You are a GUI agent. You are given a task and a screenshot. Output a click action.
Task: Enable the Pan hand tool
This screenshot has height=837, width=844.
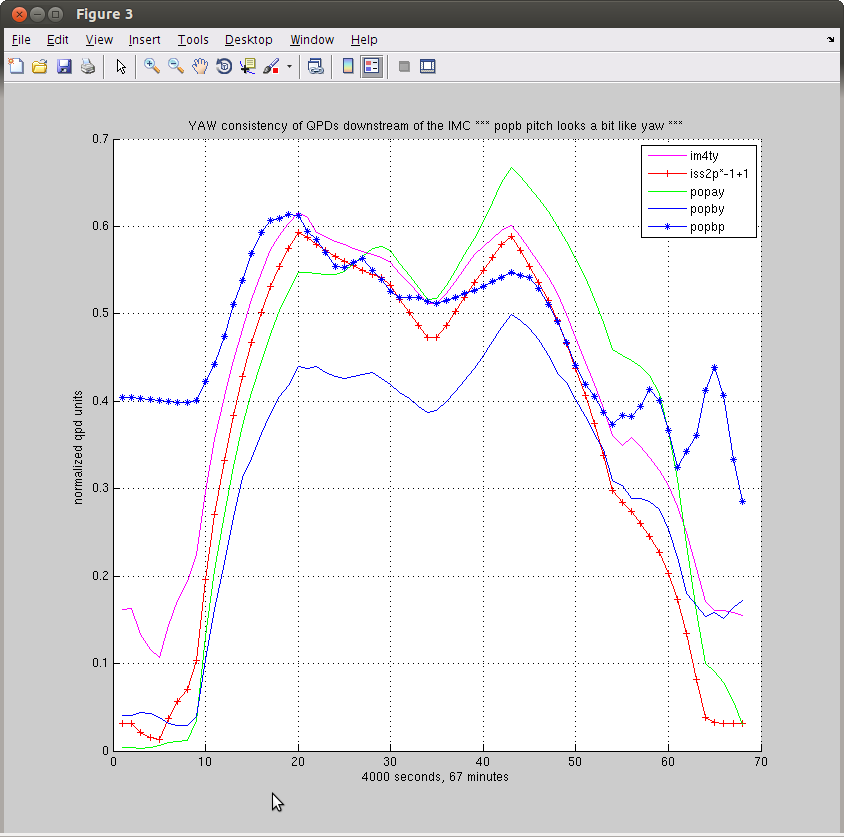[x=200, y=66]
